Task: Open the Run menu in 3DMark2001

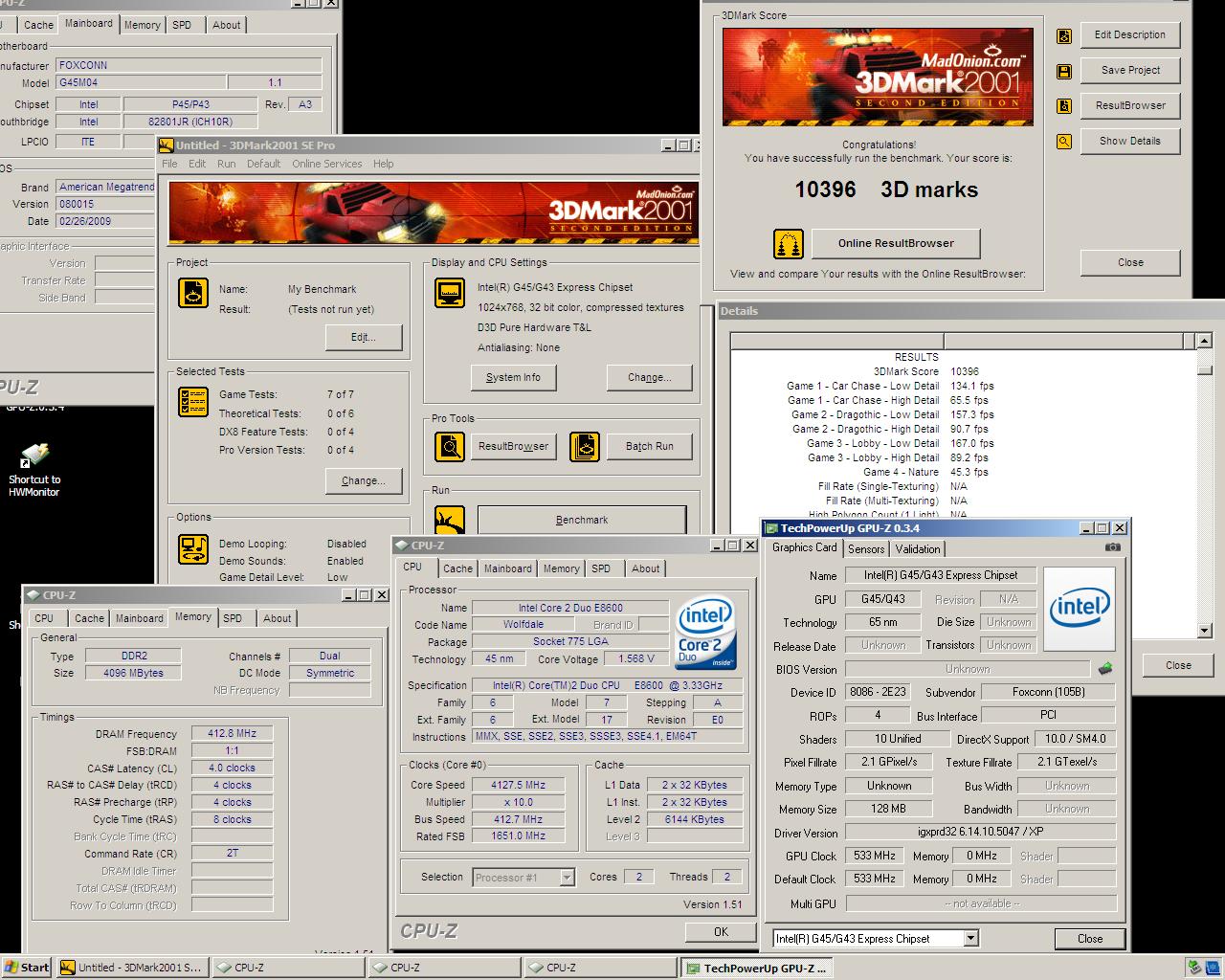Action: (226, 164)
